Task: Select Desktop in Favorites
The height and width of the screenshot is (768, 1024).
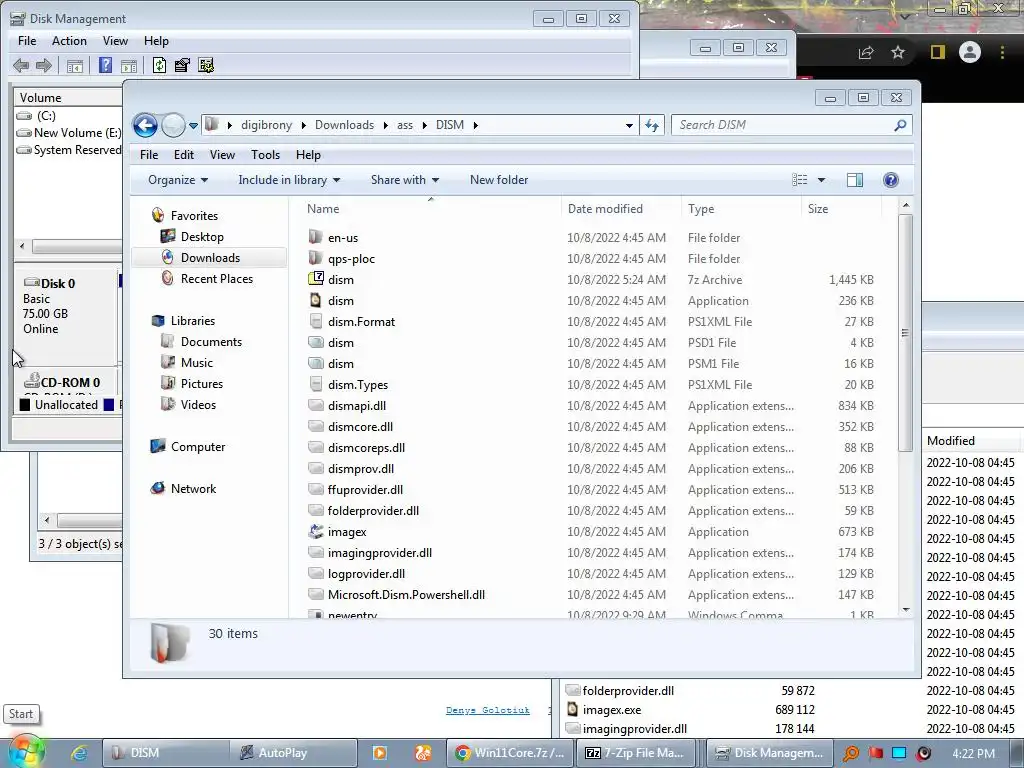Action: click(x=202, y=236)
